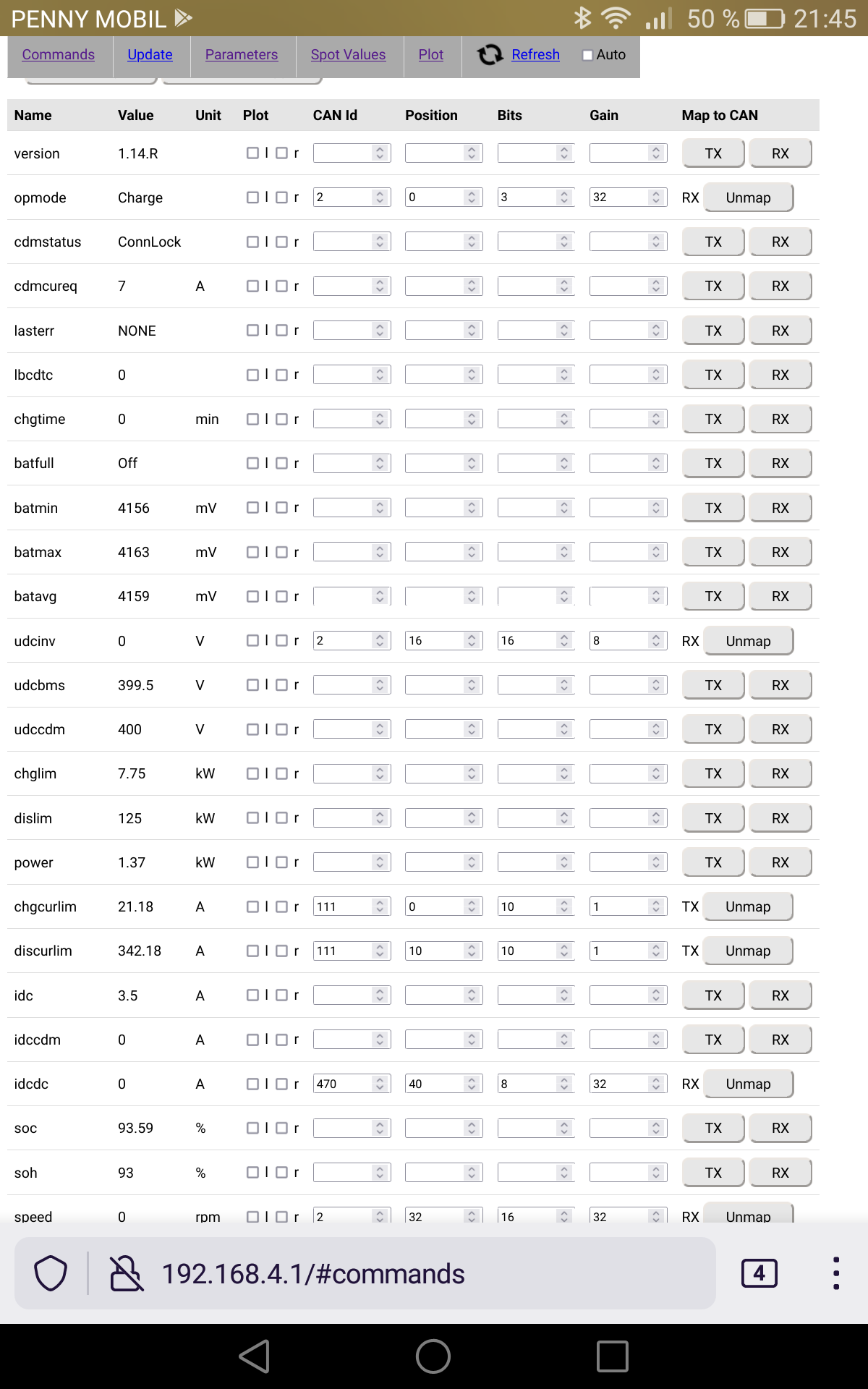Open the Spot Values tab

(348, 55)
